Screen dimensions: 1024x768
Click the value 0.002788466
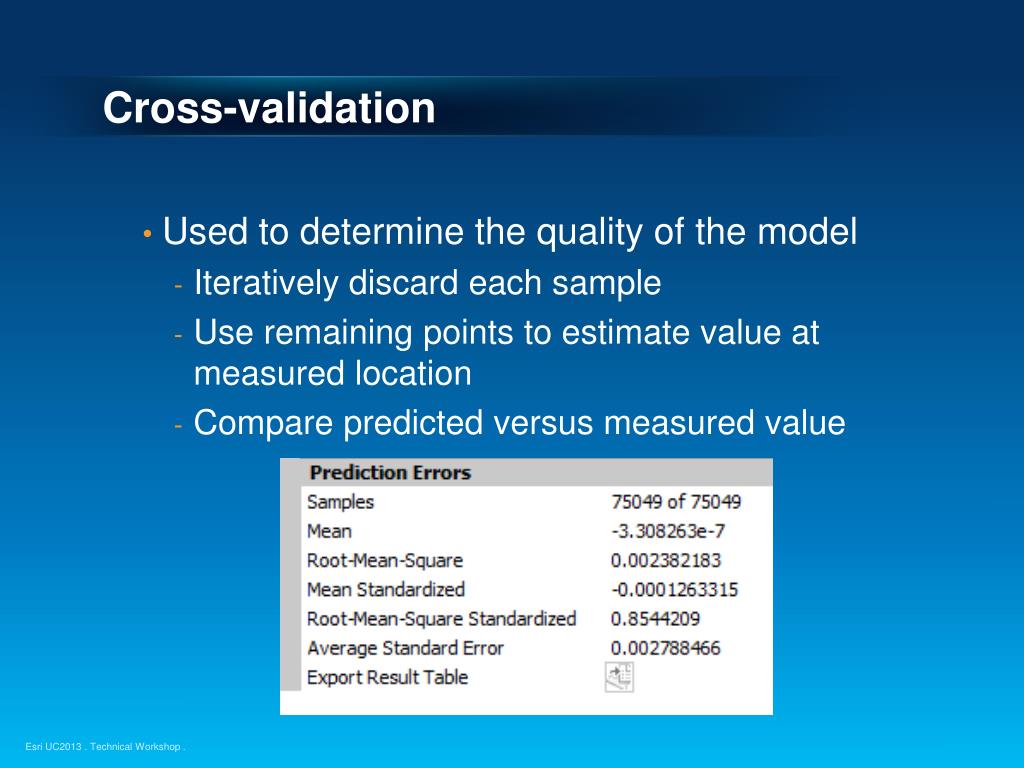point(665,648)
